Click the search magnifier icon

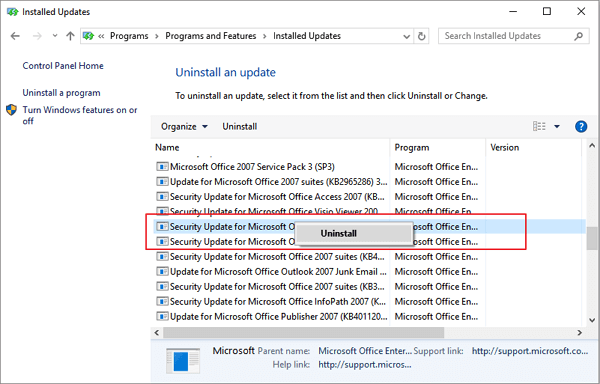(x=579, y=36)
